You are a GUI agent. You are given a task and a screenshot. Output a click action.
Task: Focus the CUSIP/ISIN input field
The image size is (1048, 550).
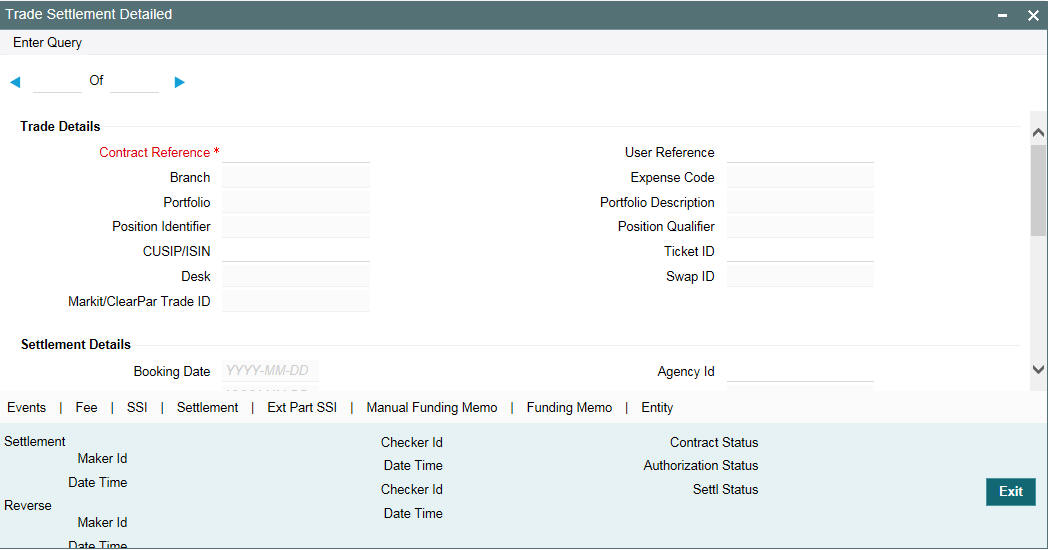(x=295, y=251)
